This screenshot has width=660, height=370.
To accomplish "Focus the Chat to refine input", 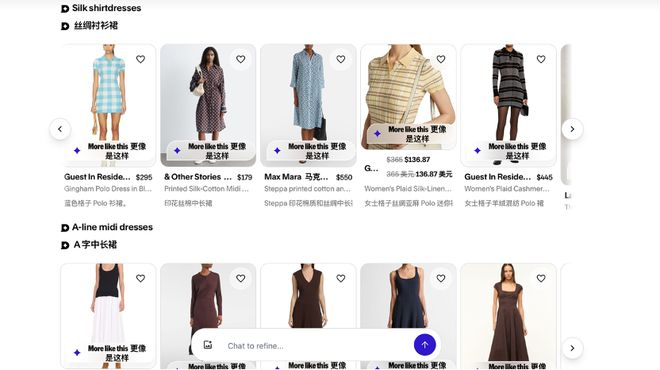I will coord(316,346).
